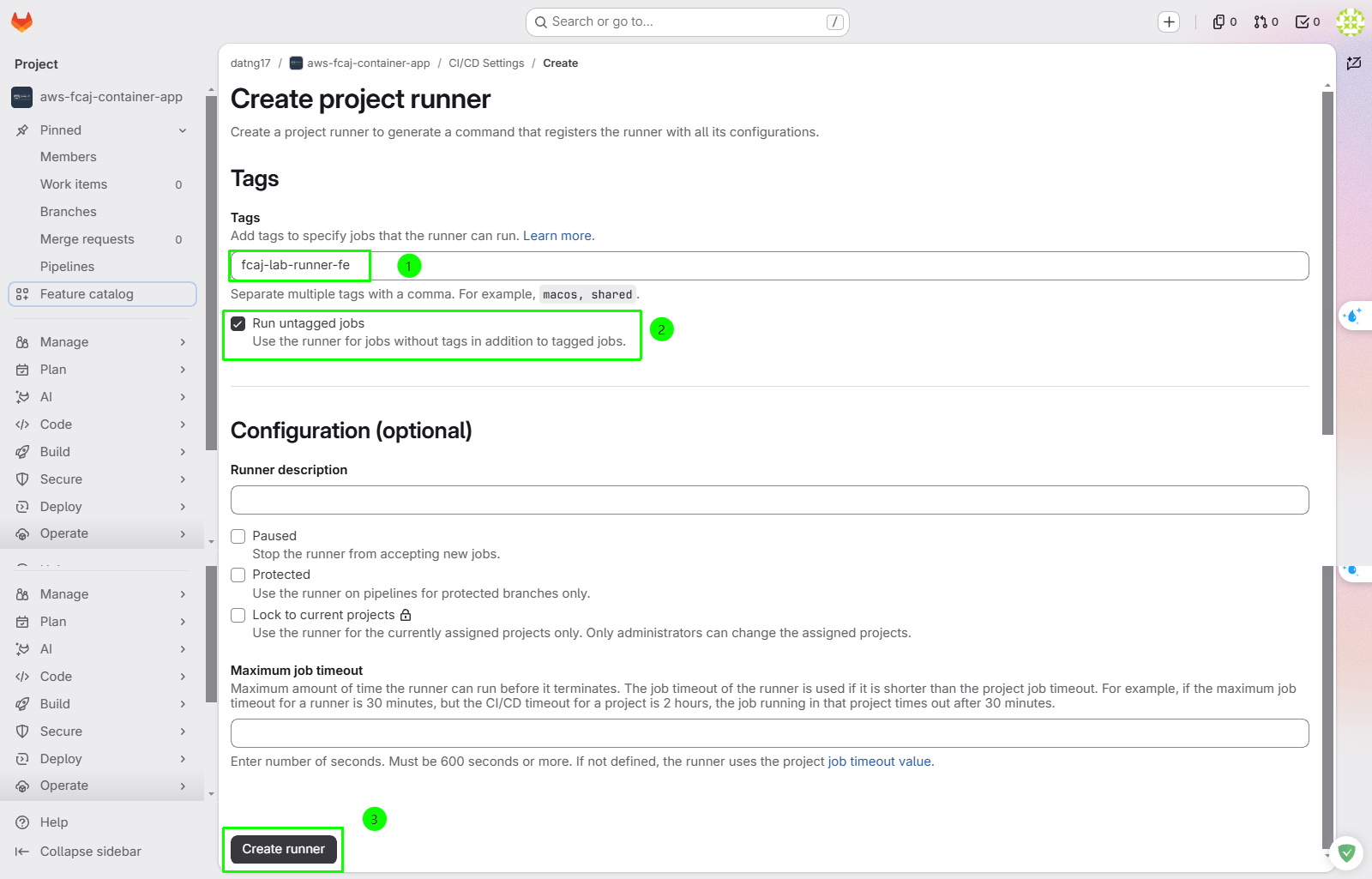Follow the job timeout value link
Screen dimensions: 1372x879
pos(880,762)
